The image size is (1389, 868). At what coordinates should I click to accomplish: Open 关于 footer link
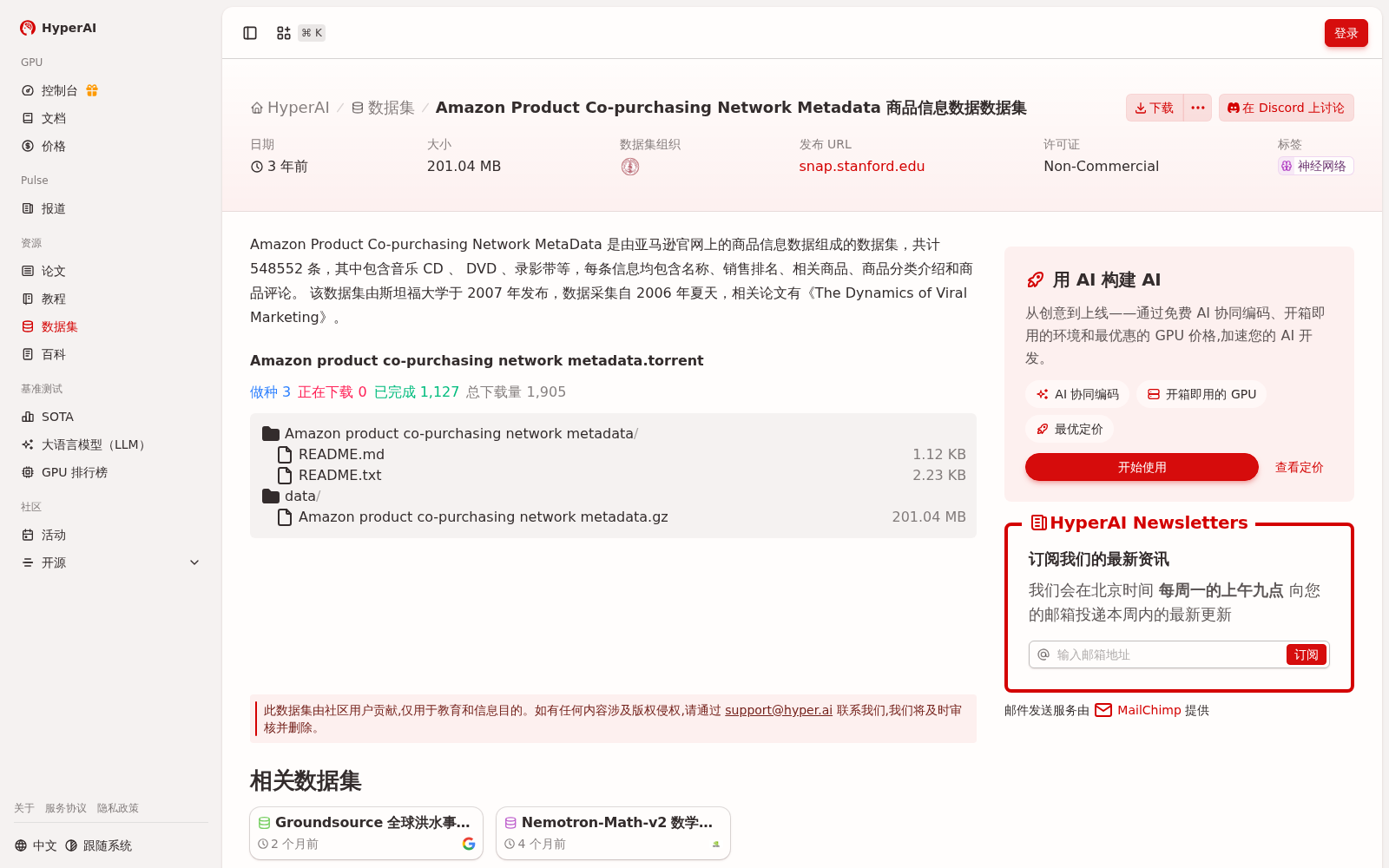(24, 808)
